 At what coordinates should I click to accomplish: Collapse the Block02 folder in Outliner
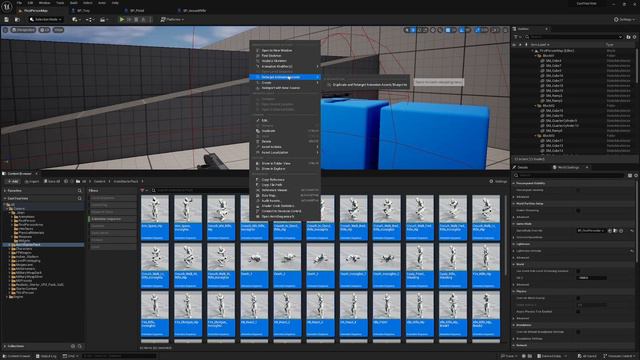[x=536, y=105]
